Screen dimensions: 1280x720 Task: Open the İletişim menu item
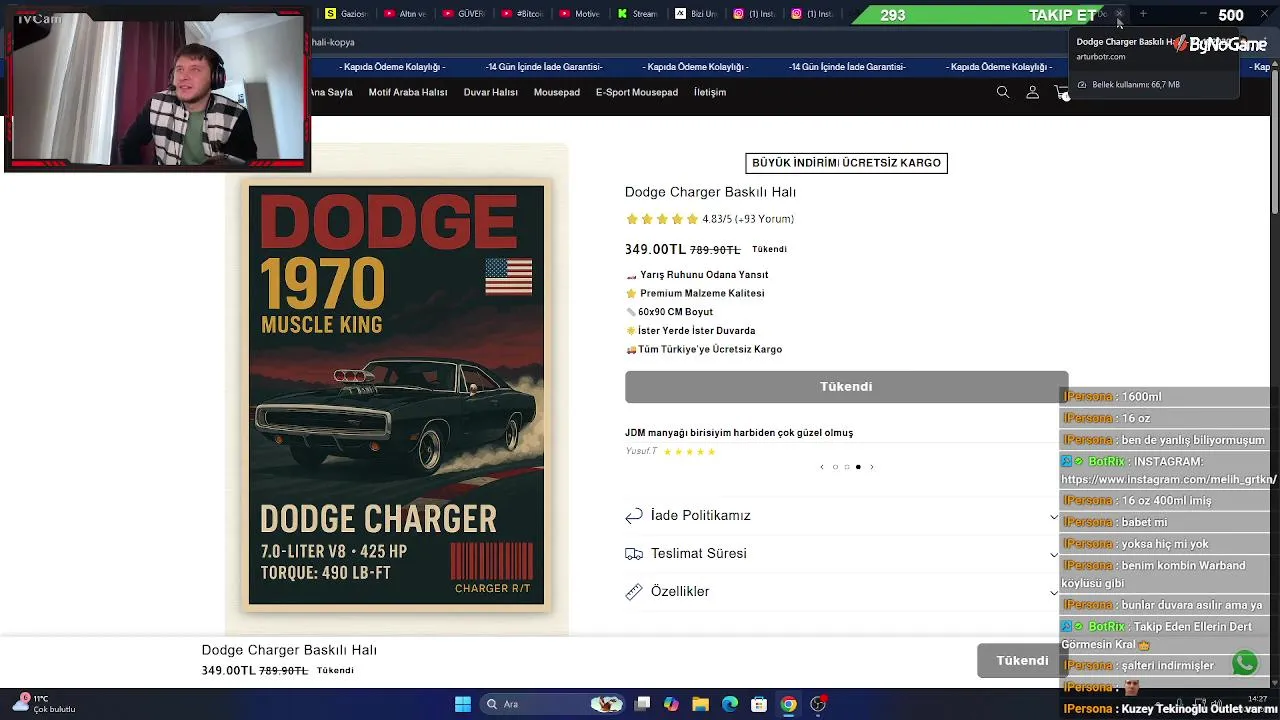710,92
